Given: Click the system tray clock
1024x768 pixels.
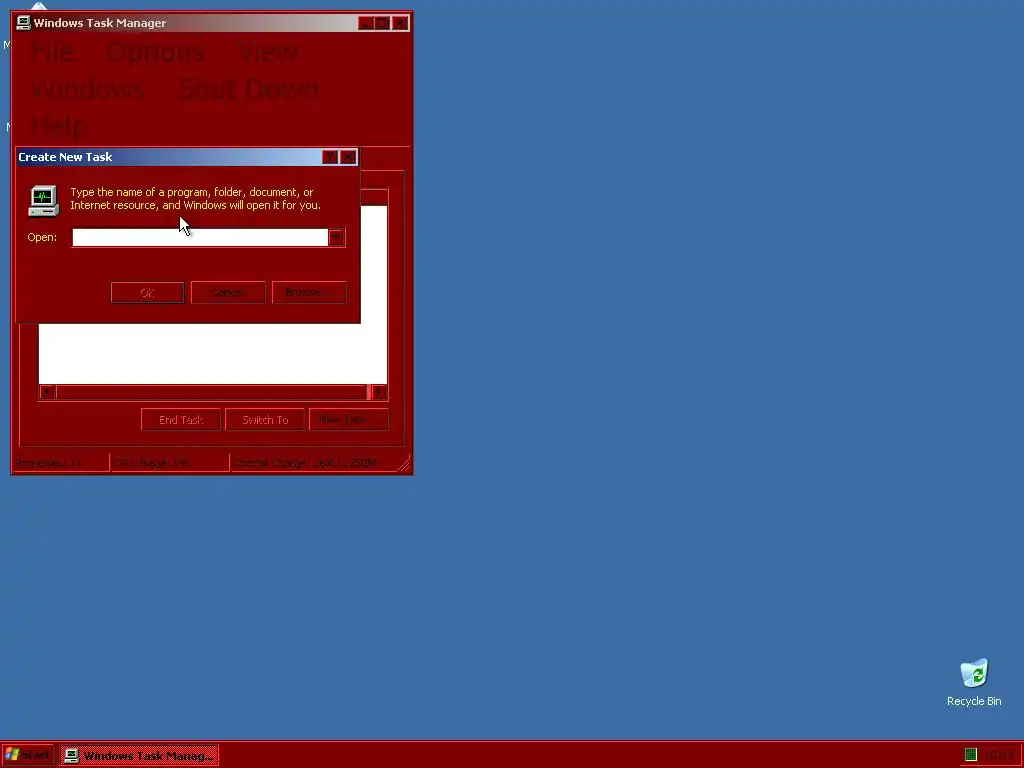Looking at the screenshot, I should point(999,756).
